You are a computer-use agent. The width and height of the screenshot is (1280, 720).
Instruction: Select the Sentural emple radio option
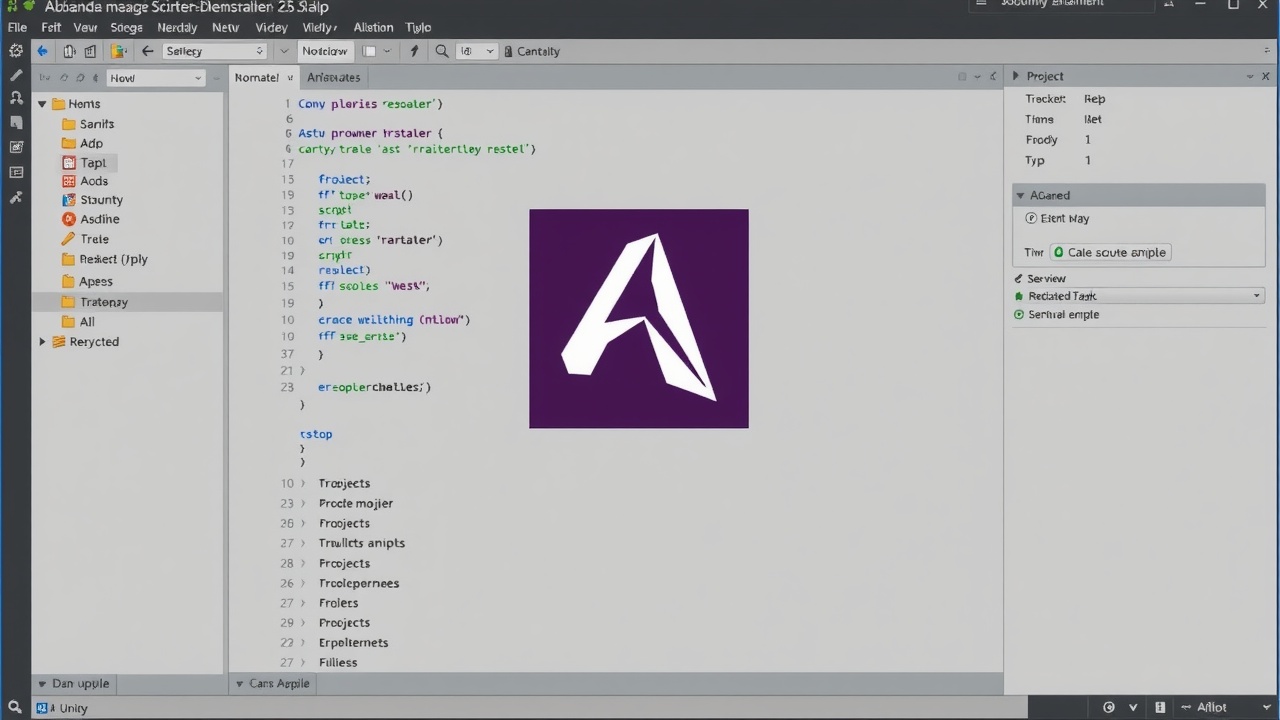[1019, 314]
